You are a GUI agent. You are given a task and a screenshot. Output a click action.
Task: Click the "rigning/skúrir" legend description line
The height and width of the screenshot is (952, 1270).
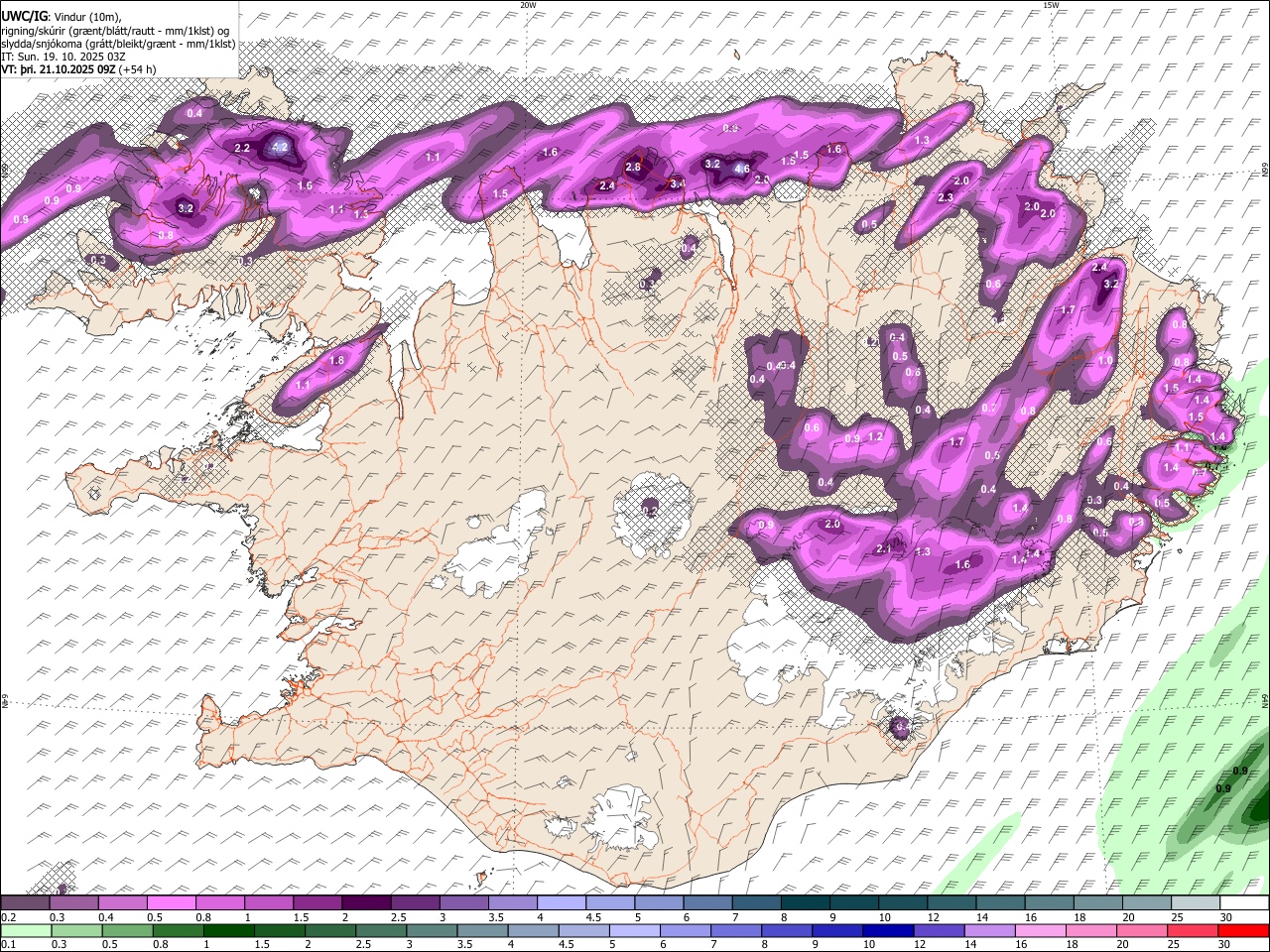[115, 31]
